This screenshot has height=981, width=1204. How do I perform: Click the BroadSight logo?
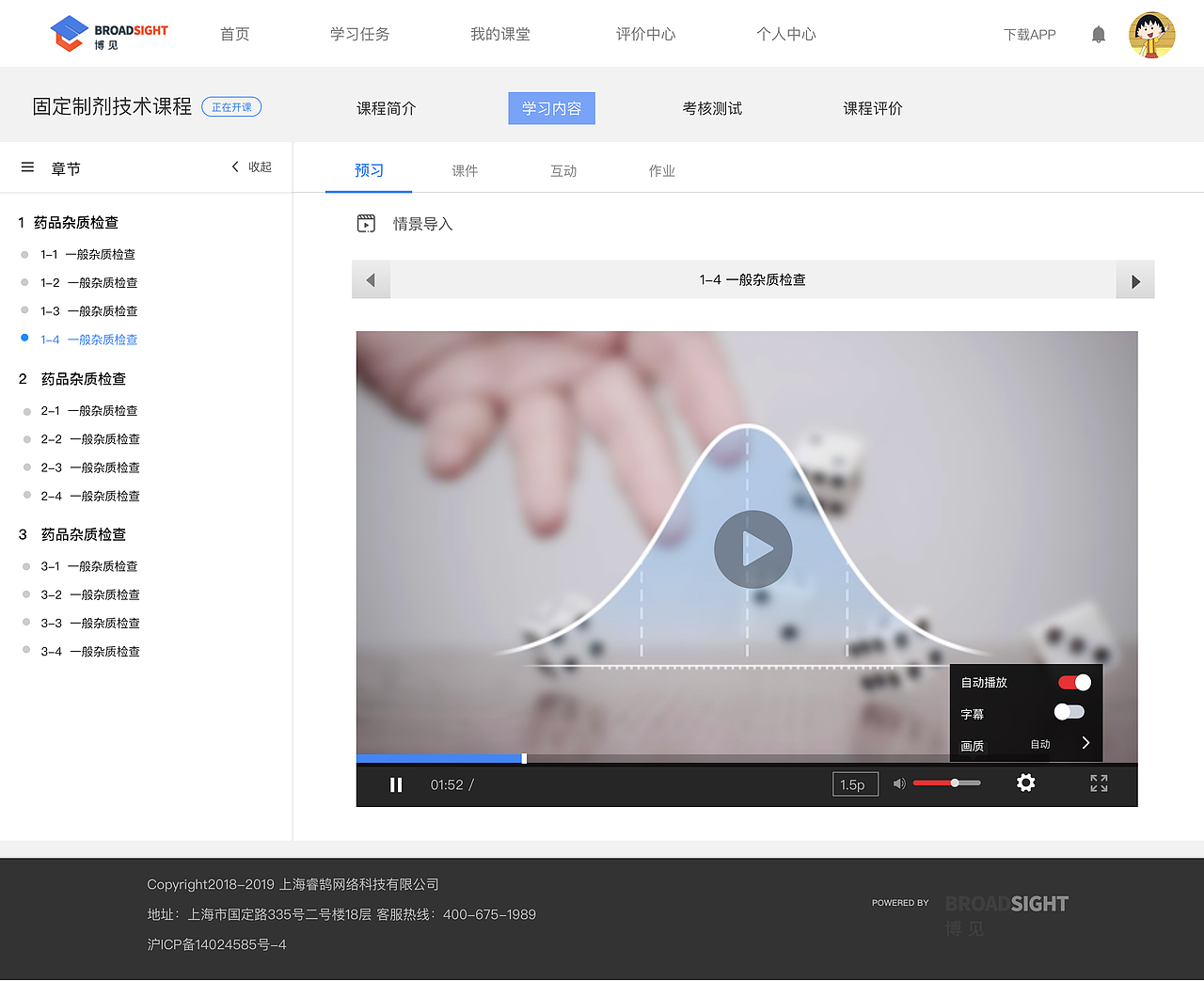108,33
